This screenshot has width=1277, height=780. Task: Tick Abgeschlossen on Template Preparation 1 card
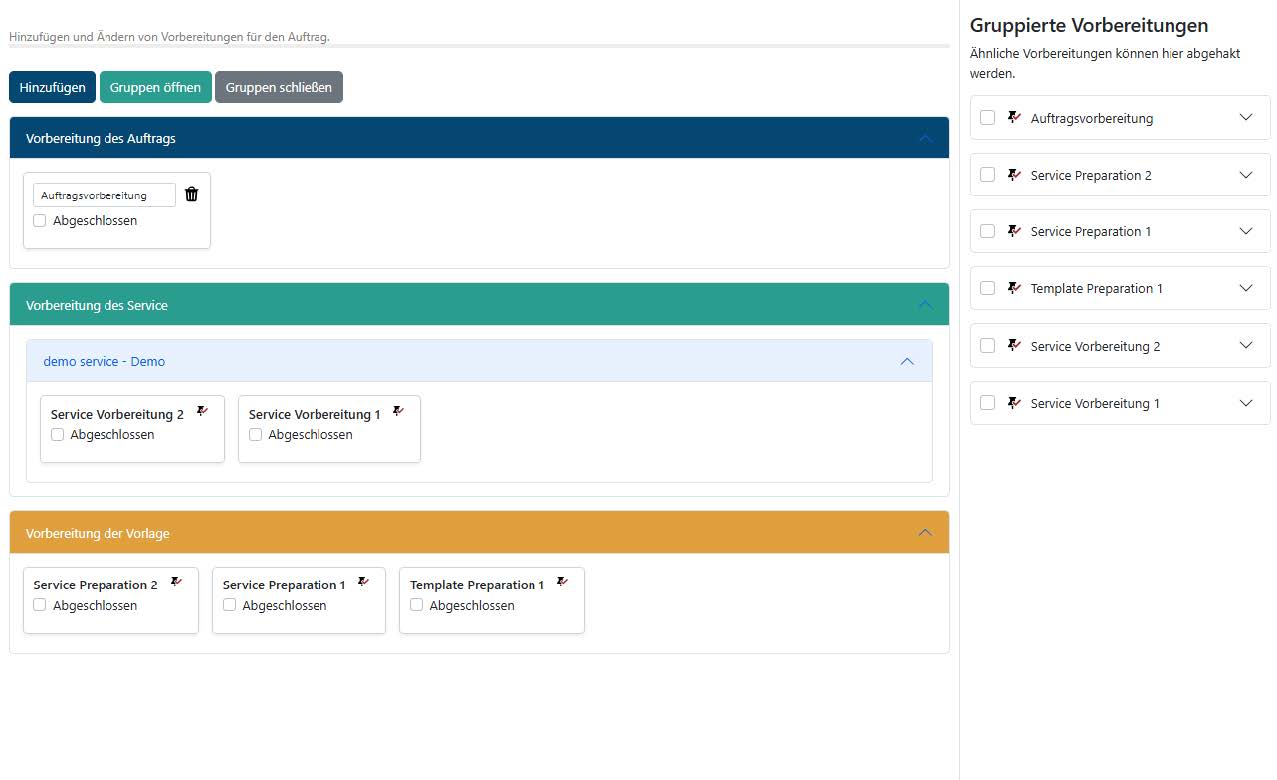417,605
